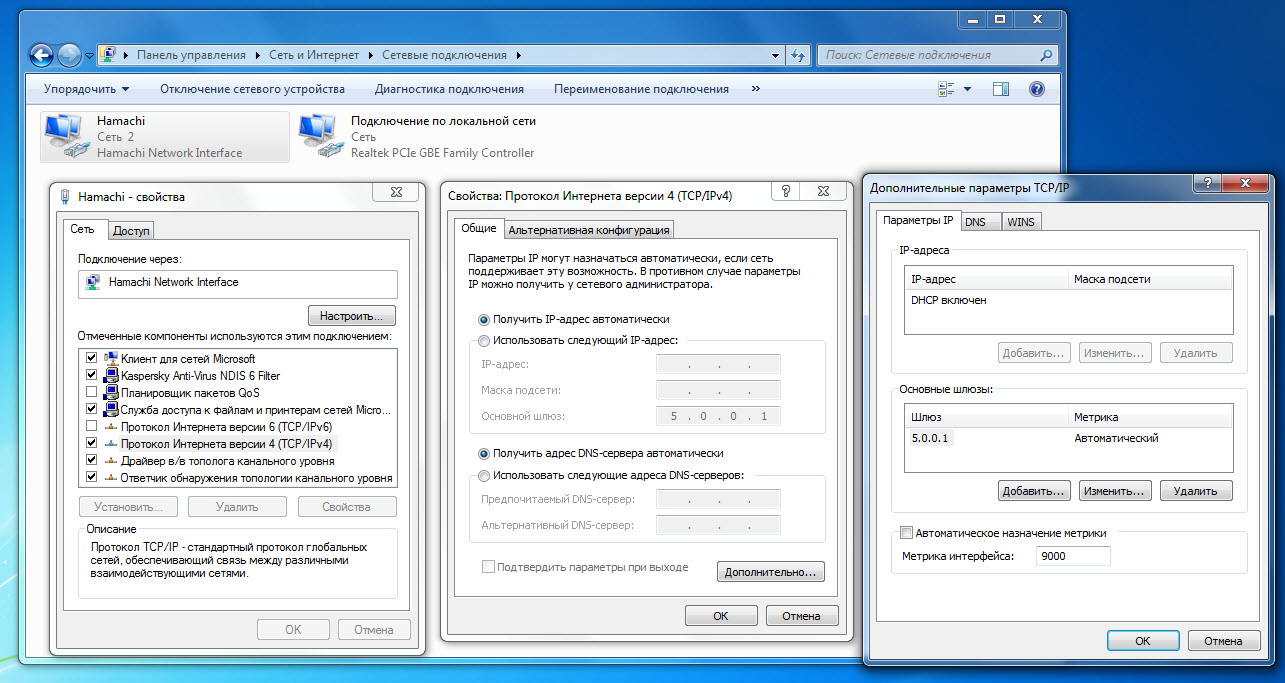Check 'Планировщик пакетов QoS' checkbox

[92, 392]
